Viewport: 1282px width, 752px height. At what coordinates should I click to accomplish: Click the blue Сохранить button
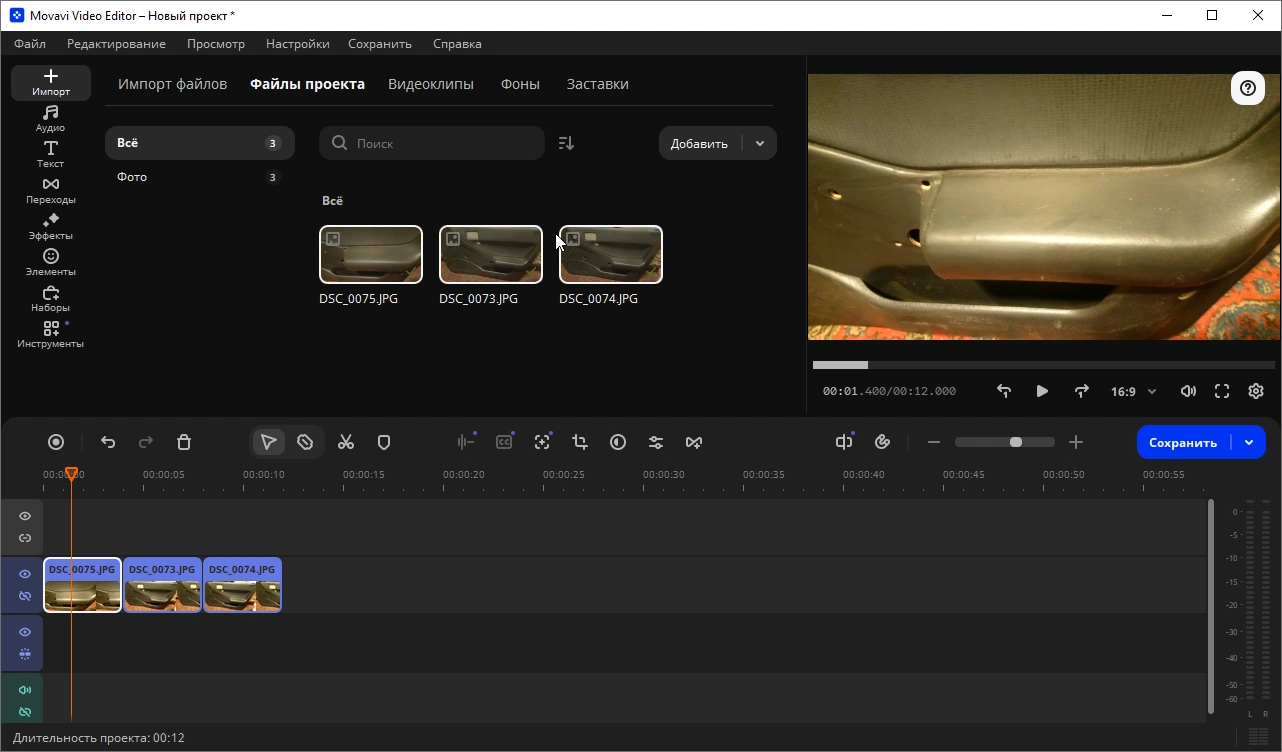1183,442
